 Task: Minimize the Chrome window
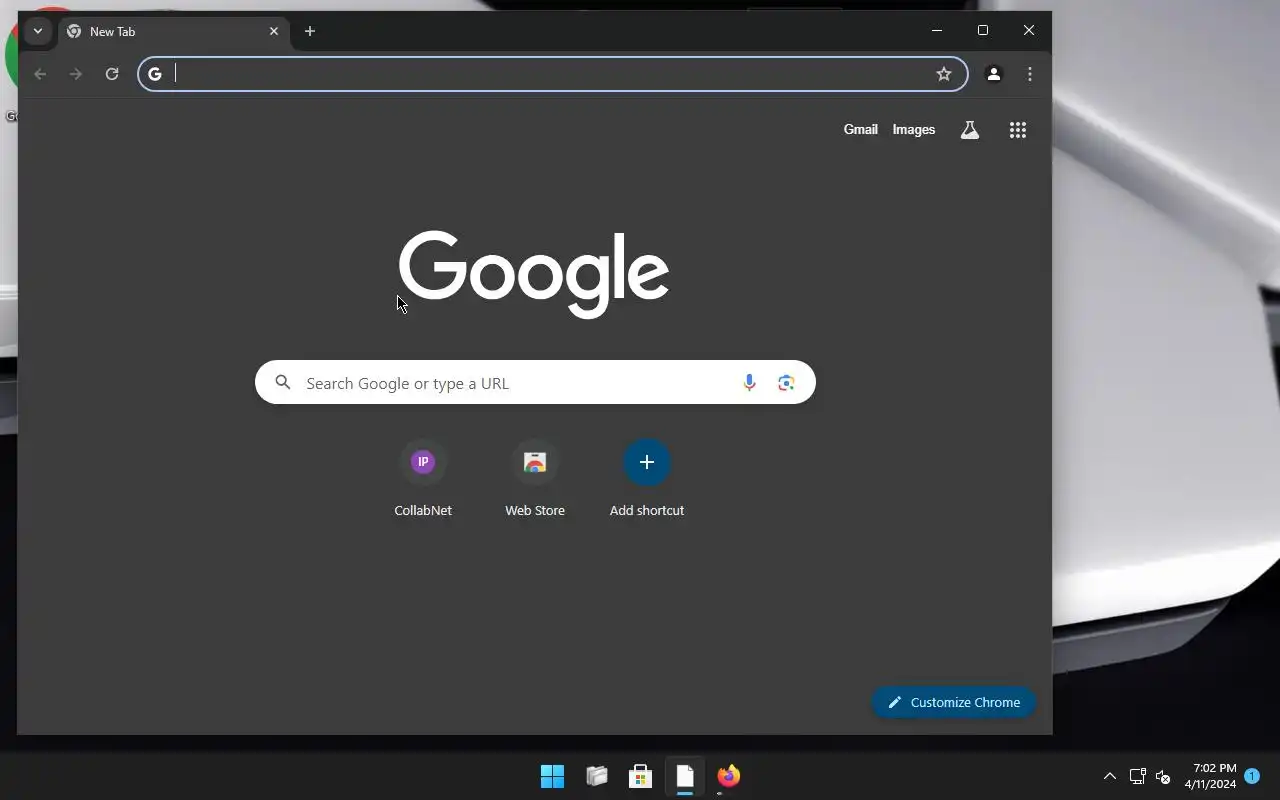937,31
